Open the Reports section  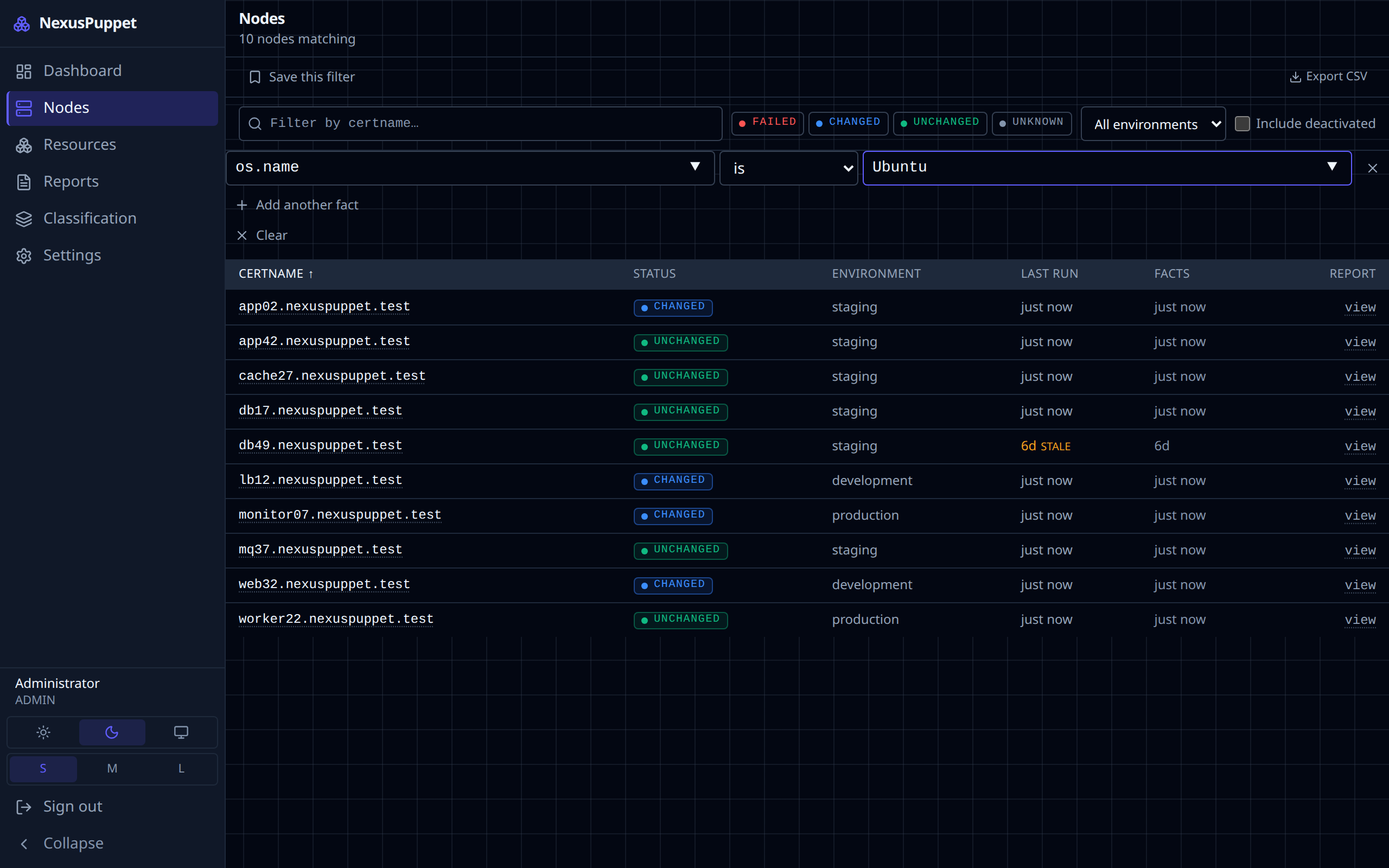112,181
